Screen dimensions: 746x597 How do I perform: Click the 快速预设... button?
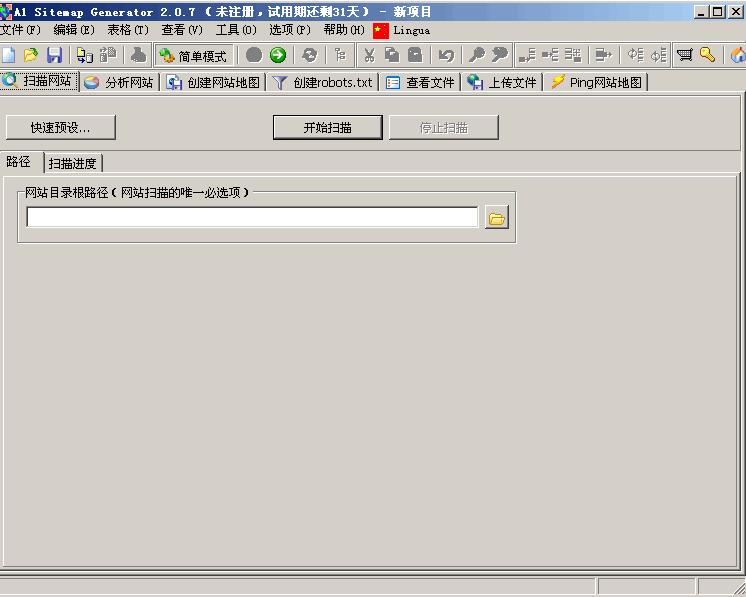[60, 127]
